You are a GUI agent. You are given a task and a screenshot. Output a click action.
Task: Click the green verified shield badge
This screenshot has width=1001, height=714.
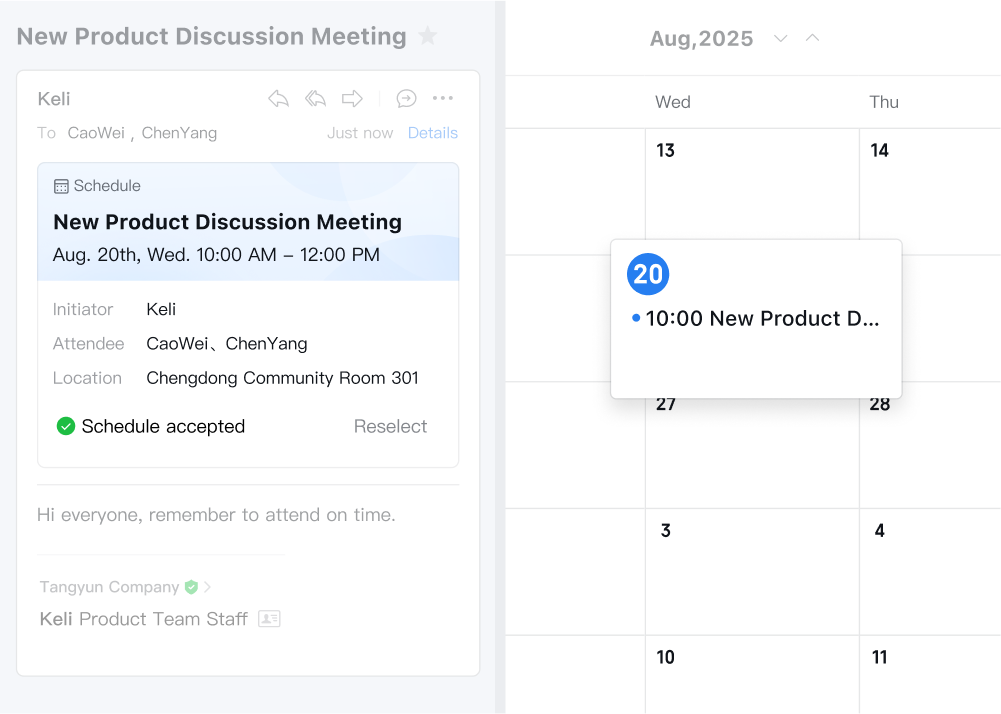pyautogui.click(x=191, y=587)
